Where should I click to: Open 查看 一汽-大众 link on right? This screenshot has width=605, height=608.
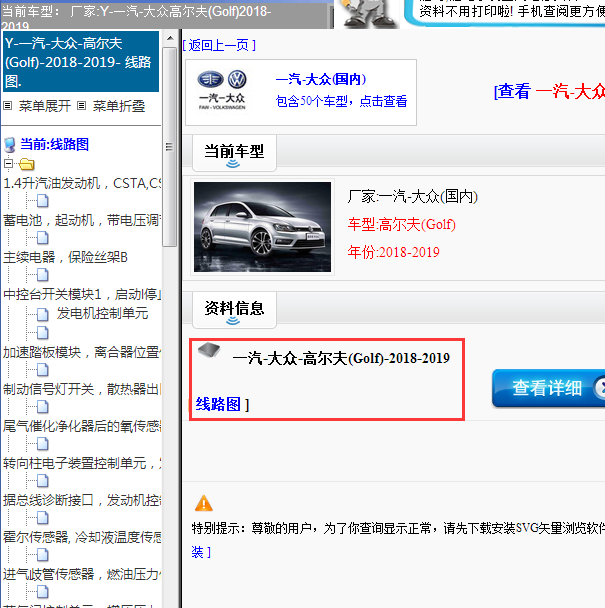click(549, 92)
